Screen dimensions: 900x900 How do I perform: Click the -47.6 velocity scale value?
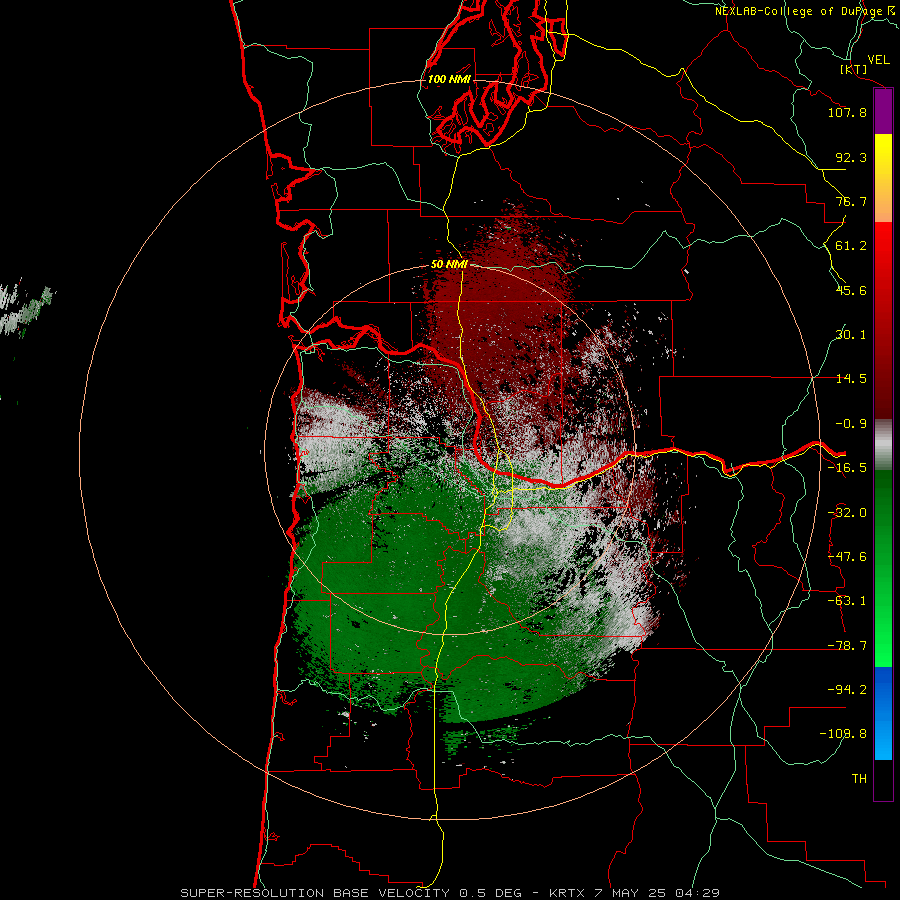[847, 557]
